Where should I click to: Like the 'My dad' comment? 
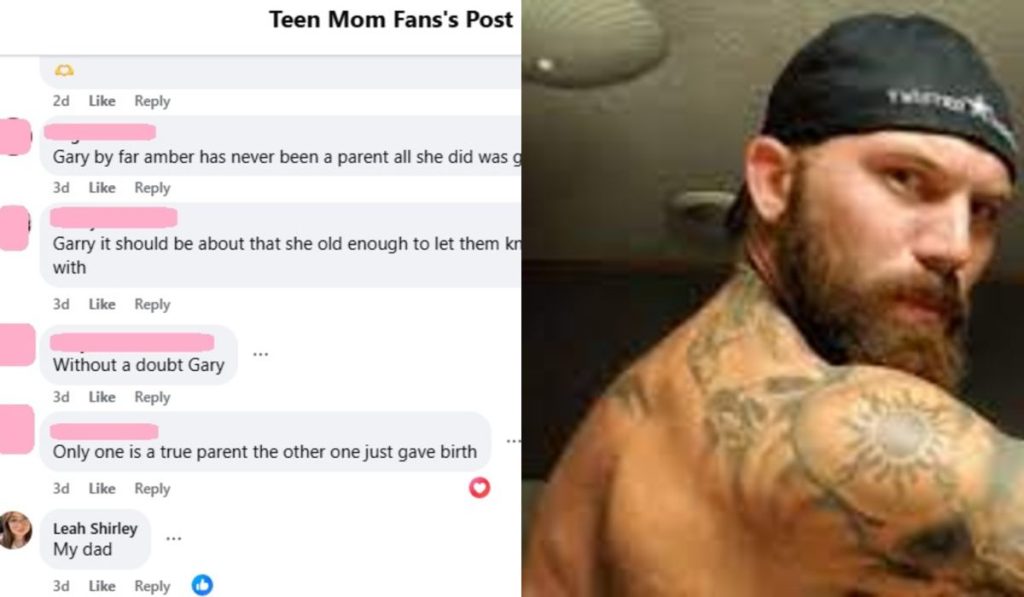(x=101, y=587)
